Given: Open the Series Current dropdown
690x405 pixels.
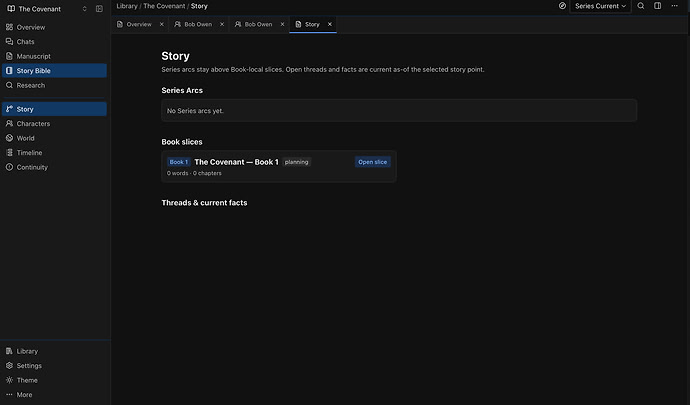Looking at the screenshot, I should point(600,6).
